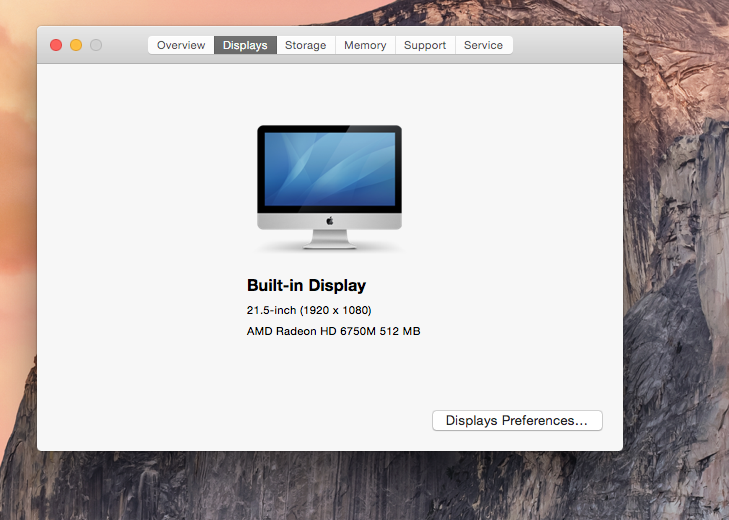Select the Displays tab
Viewport: 729px width, 520px height.
click(x=245, y=45)
